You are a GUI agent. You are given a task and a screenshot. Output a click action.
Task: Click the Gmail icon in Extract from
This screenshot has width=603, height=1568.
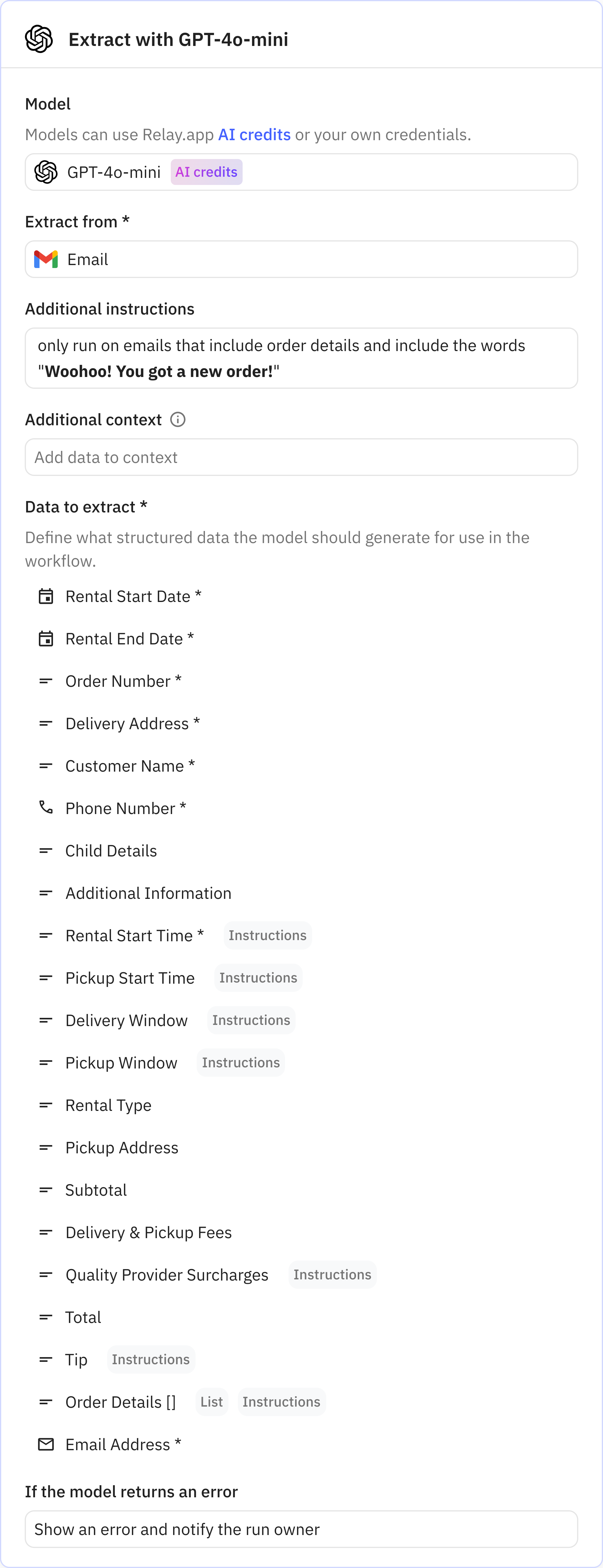click(x=46, y=259)
